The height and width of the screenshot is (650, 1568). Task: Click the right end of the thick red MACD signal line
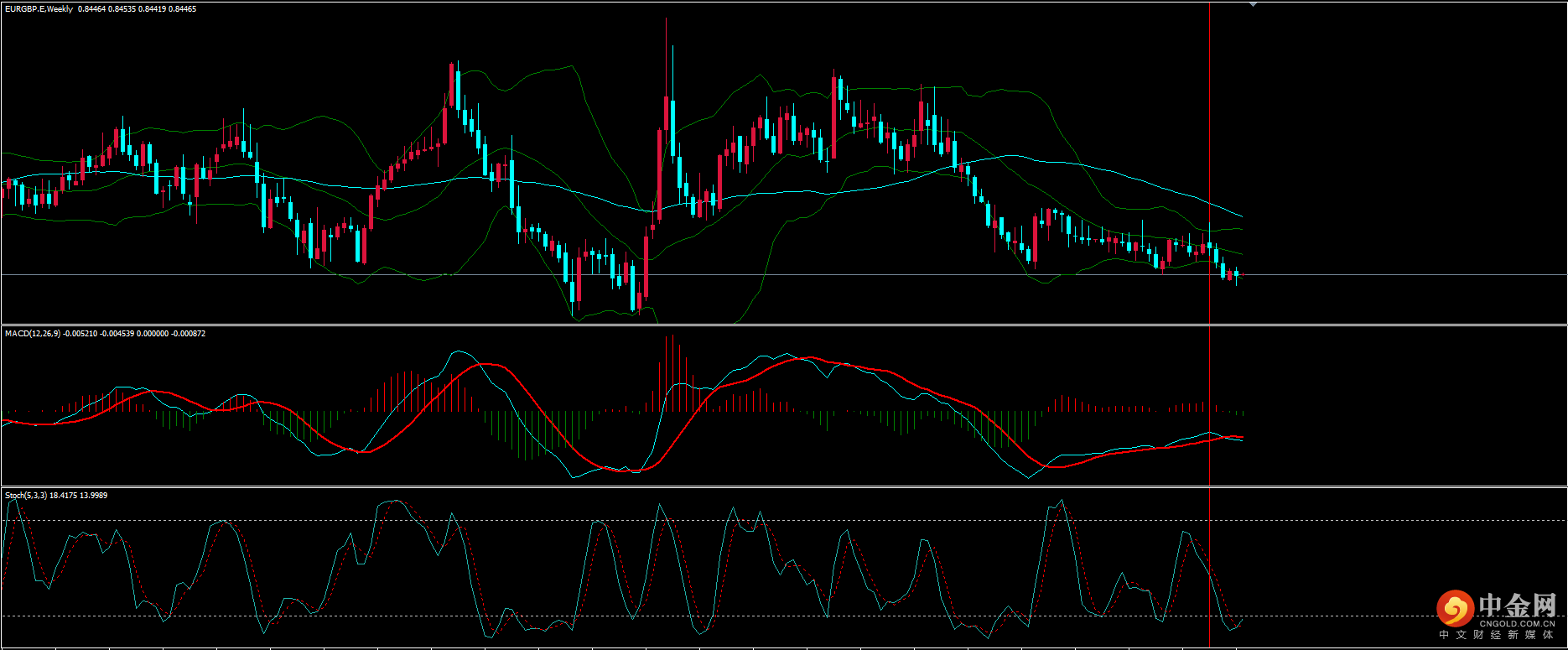pos(1242,437)
